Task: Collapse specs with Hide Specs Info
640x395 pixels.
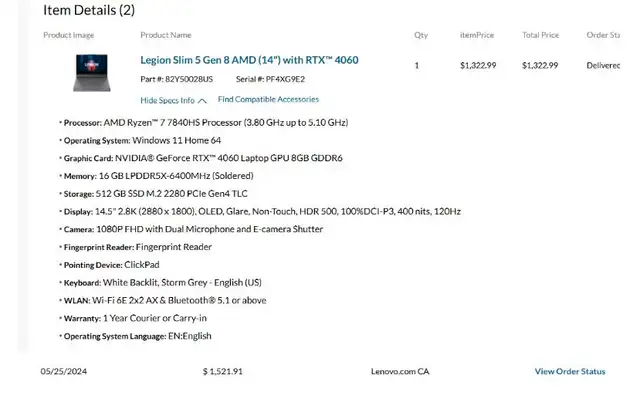Action: (x=167, y=100)
